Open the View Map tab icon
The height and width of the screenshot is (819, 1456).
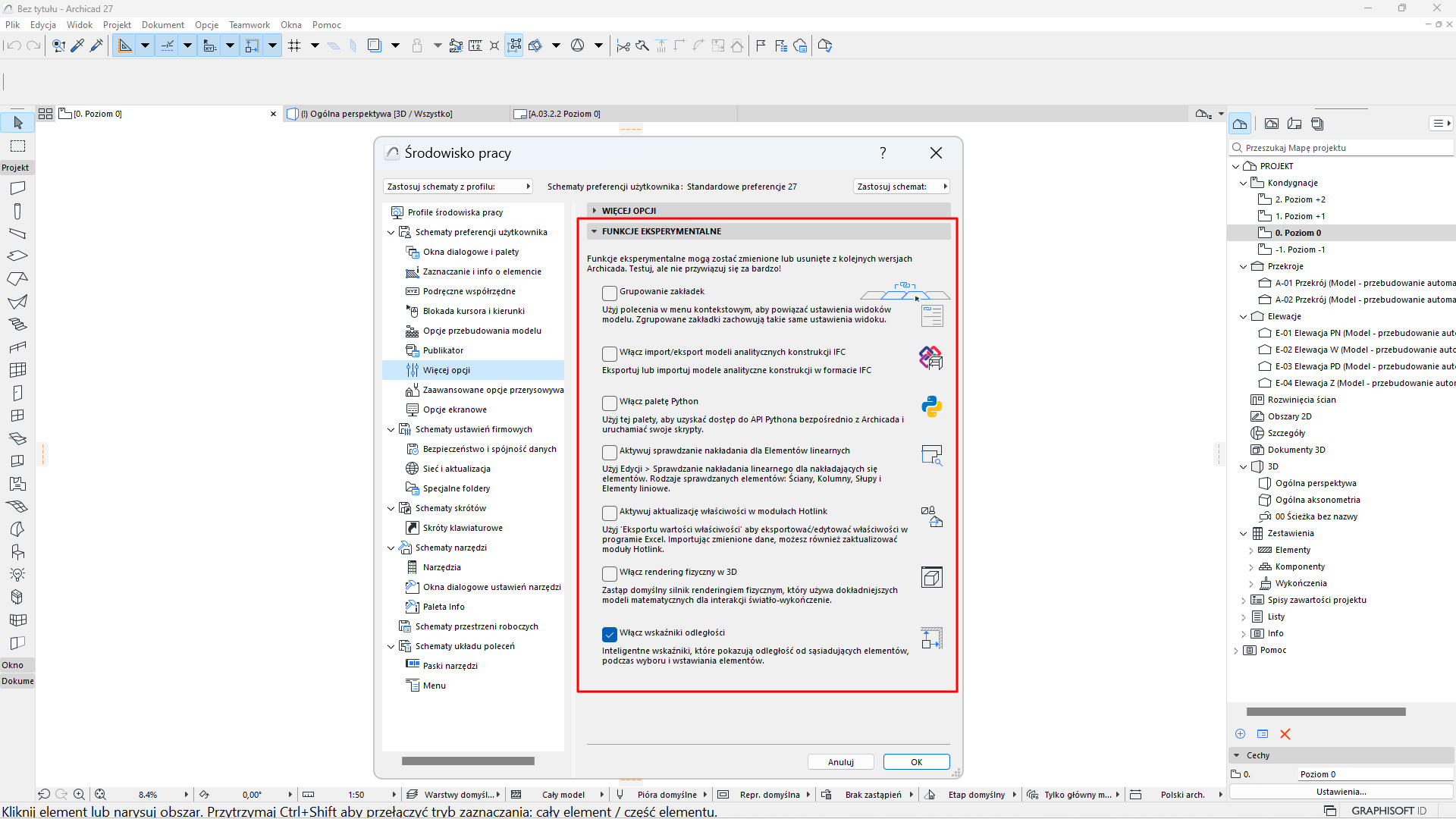(1272, 124)
